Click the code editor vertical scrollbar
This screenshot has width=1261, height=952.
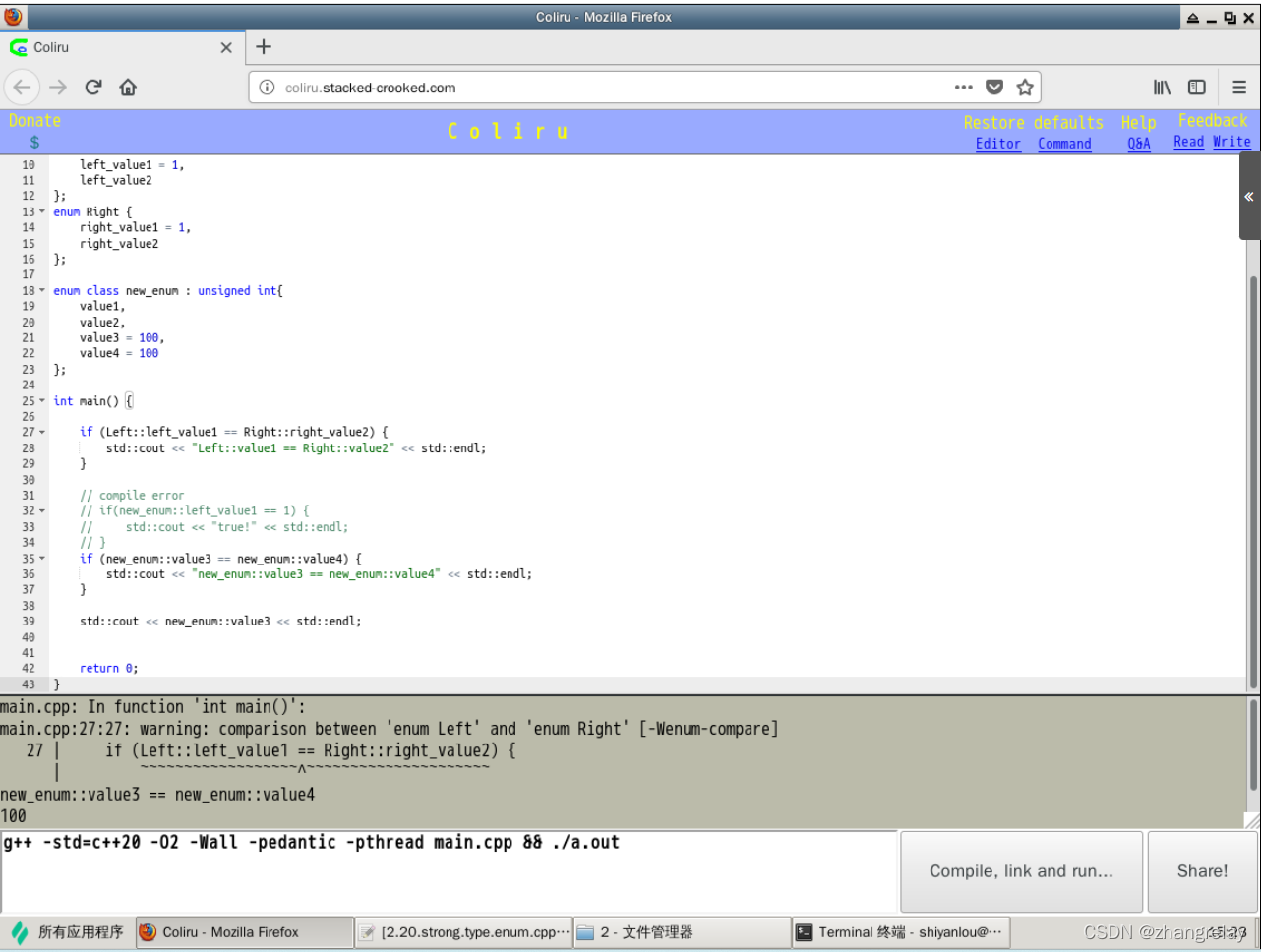(x=1253, y=482)
